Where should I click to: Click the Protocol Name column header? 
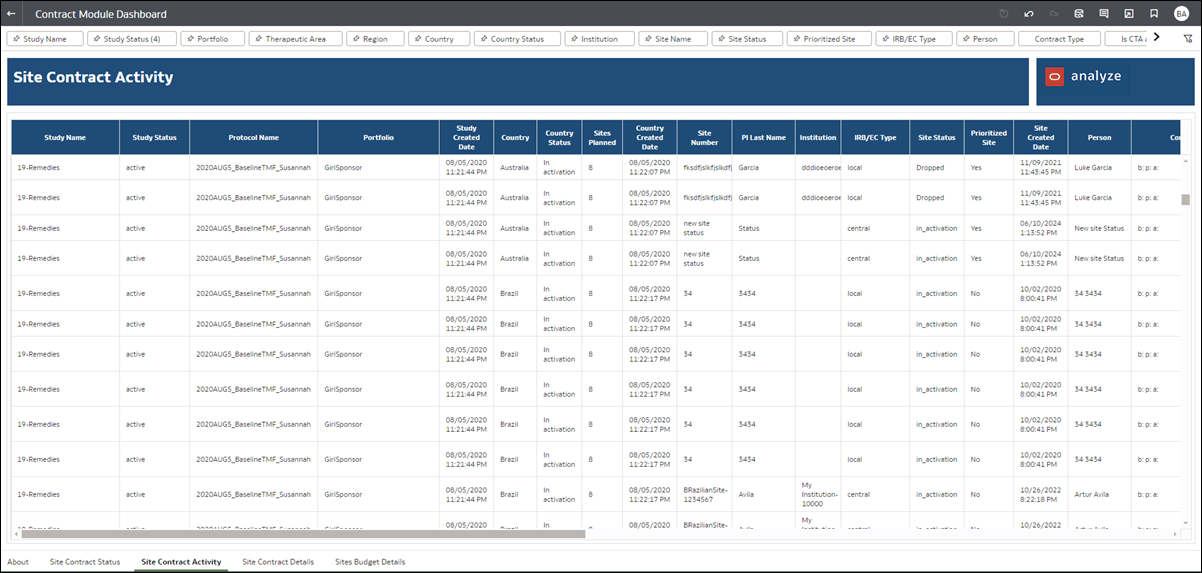click(253, 137)
